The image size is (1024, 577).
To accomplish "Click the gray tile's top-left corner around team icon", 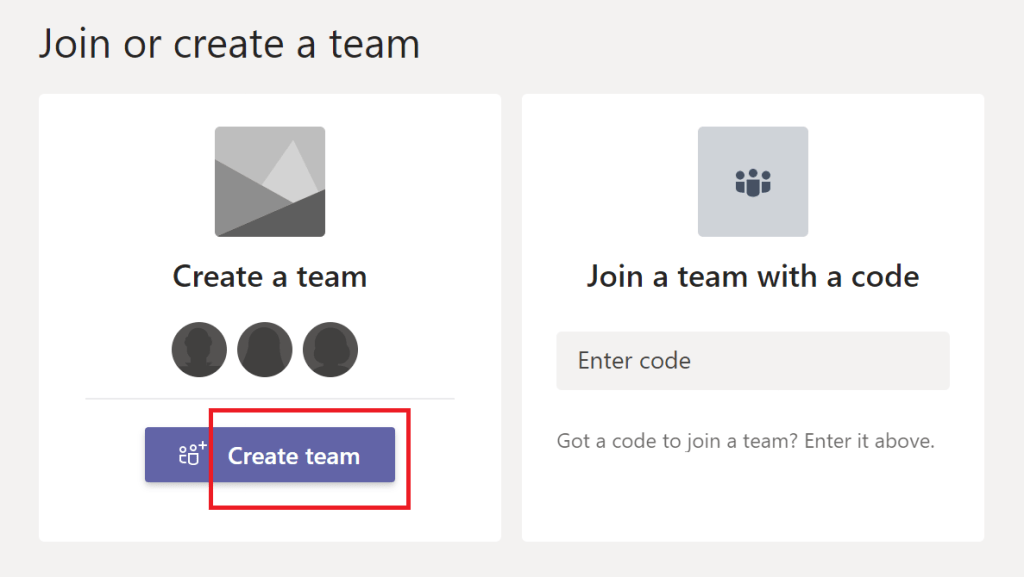I will point(706,135).
